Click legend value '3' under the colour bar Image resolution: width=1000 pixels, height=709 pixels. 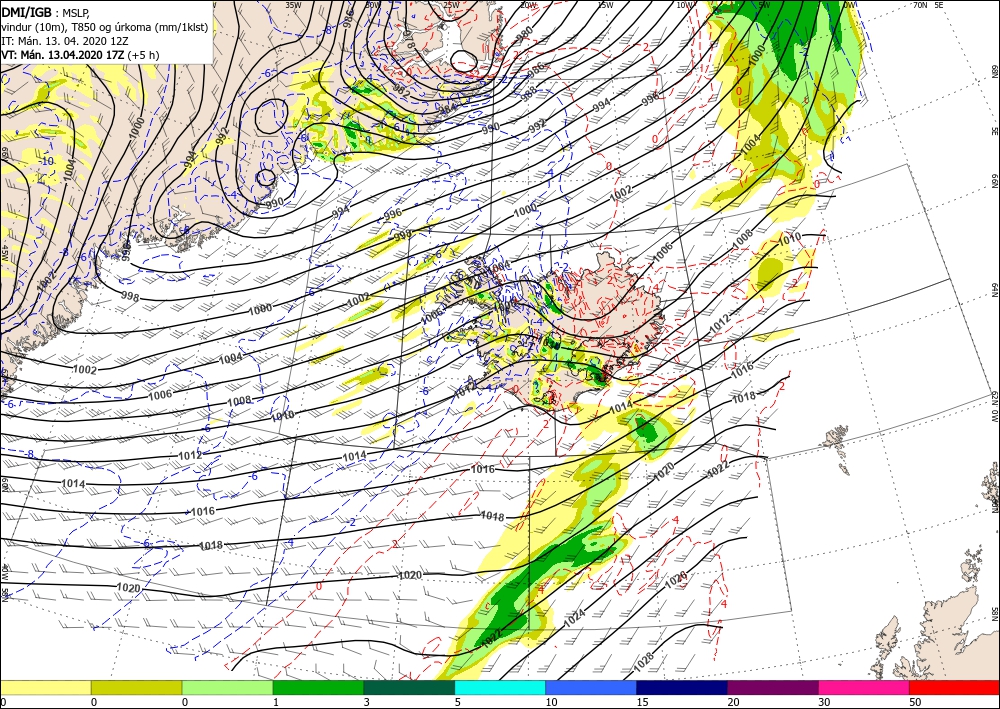[367, 702]
